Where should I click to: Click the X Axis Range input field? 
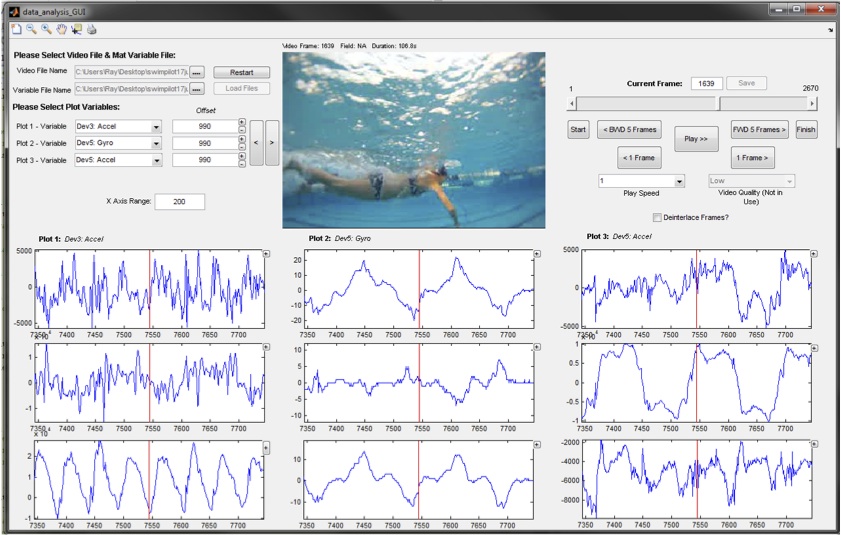(180, 201)
